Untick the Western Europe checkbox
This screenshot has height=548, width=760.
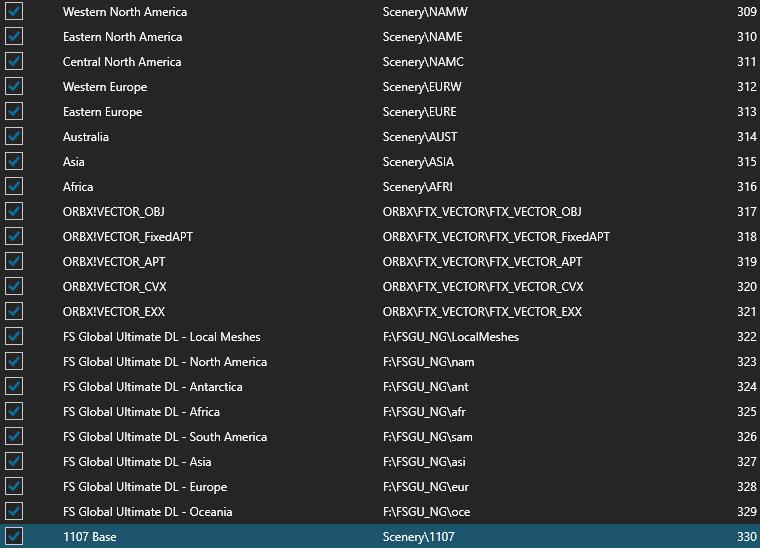14,87
